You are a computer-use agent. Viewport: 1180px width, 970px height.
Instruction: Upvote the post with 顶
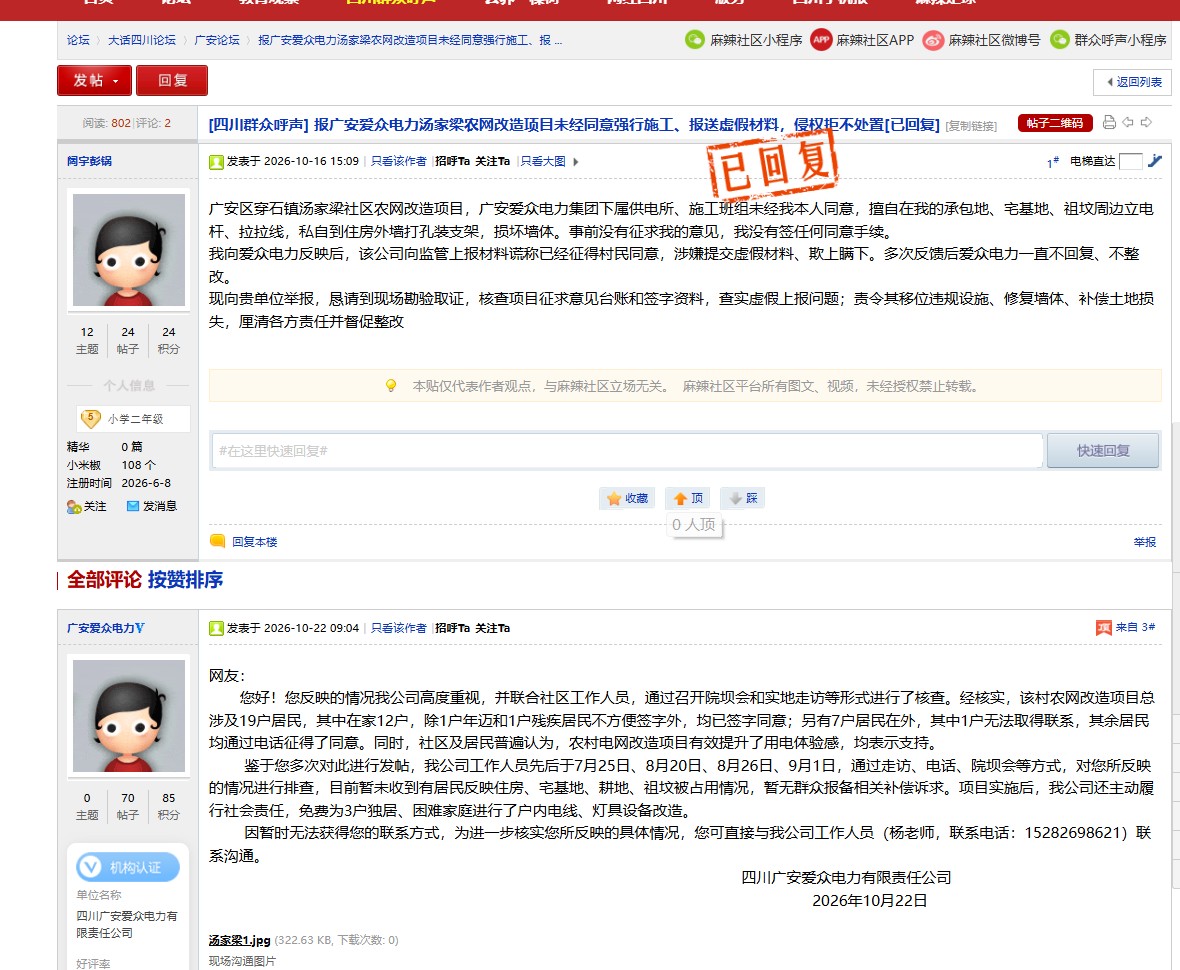[x=689, y=498]
